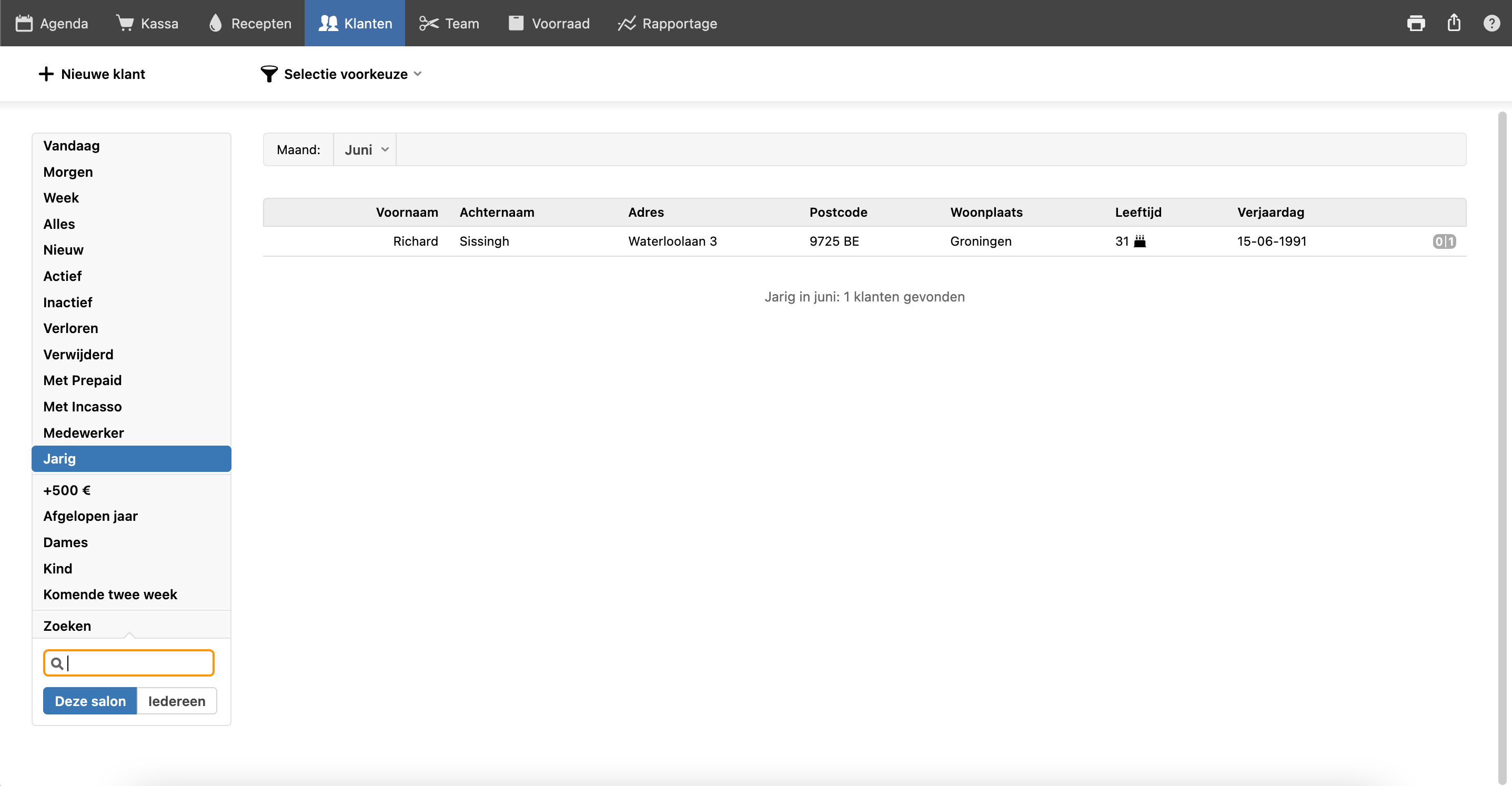The width and height of the screenshot is (1512, 786).
Task: Open the help question mark icon
Action: tap(1491, 24)
